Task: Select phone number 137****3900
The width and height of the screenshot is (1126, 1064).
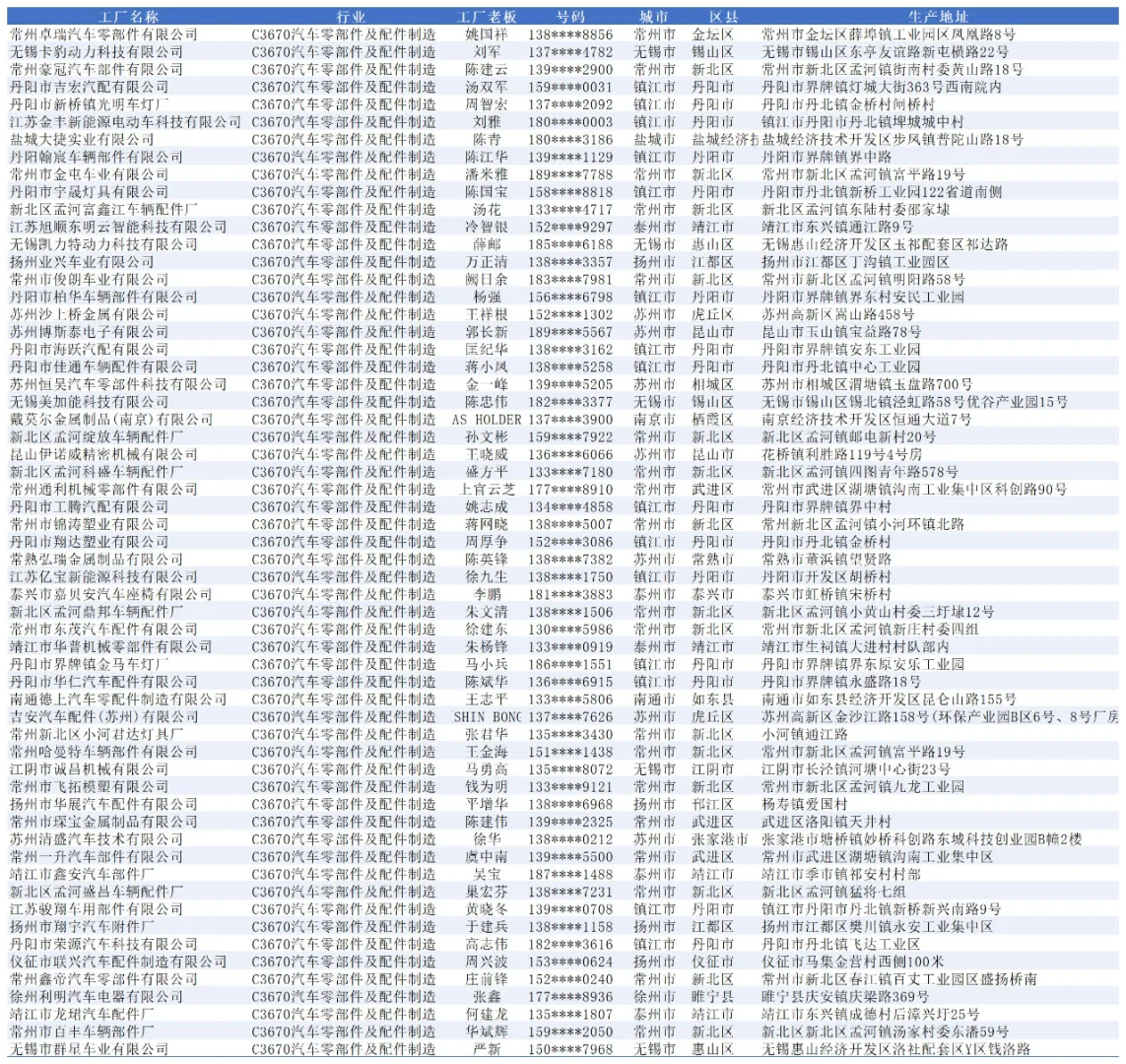Action: tap(571, 420)
